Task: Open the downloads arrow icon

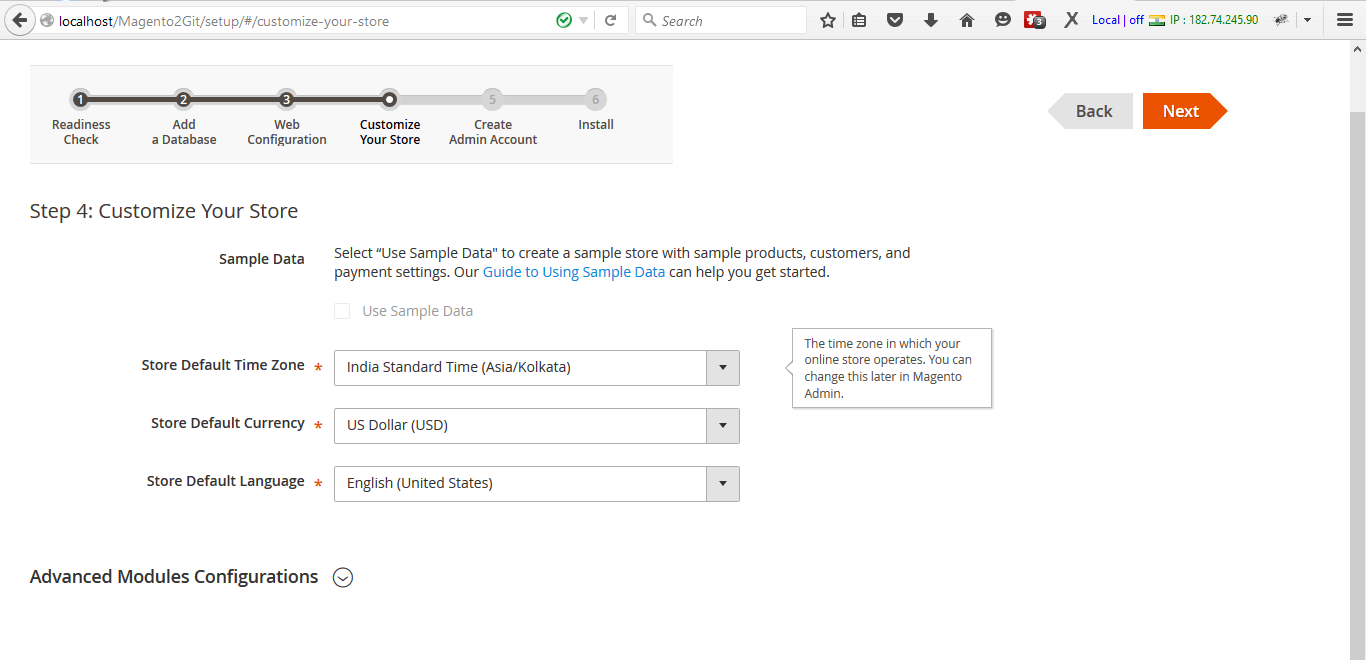Action: pos(930,20)
